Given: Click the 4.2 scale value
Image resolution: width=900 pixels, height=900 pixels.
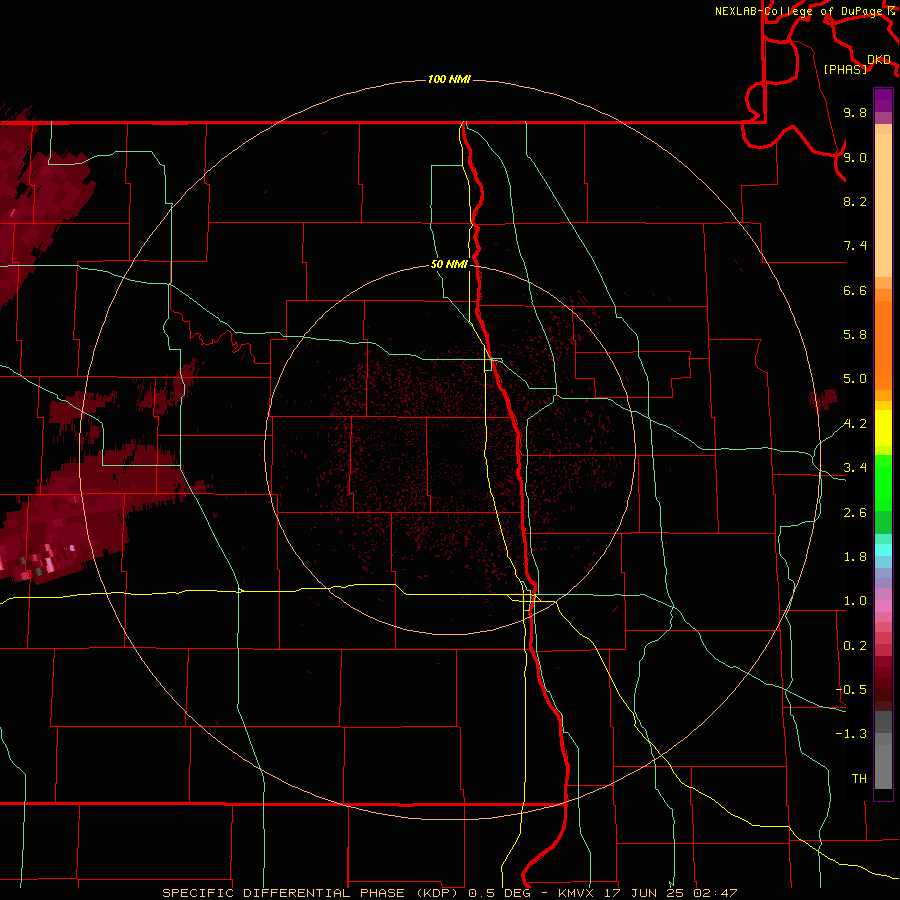Looking at the screenshot, I should [x=855, y=424].
